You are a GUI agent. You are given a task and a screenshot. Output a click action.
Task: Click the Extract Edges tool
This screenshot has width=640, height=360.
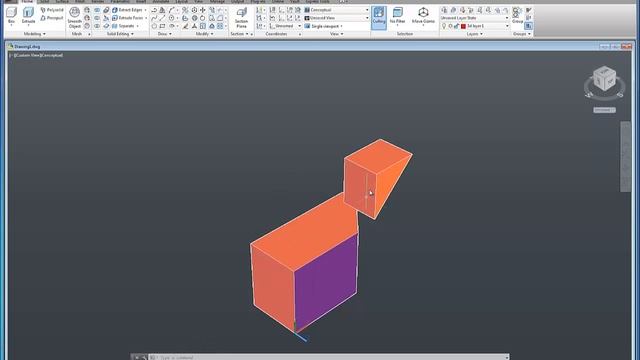click(128, 10)
